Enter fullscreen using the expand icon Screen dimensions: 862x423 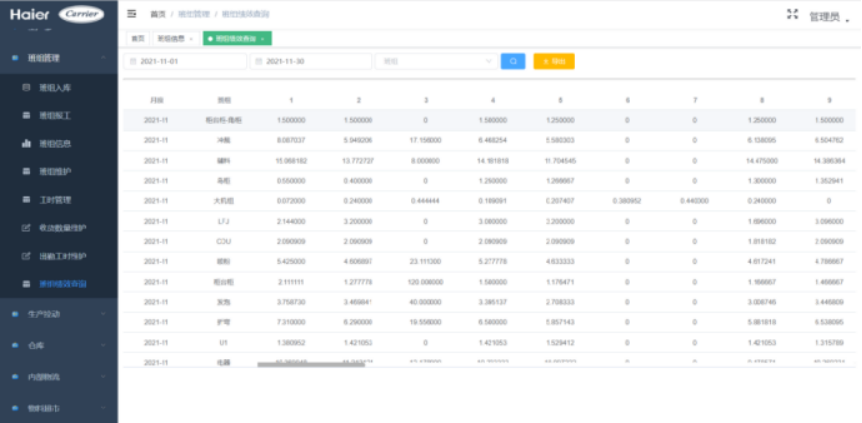[x=793, y=14]
